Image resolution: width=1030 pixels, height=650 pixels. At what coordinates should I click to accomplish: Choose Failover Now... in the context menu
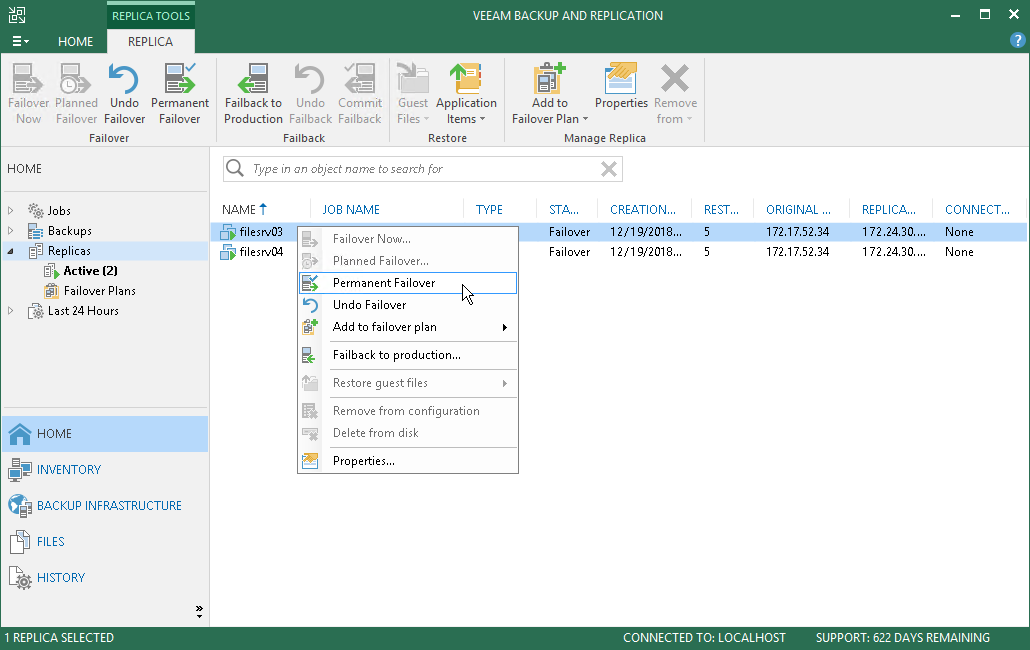[408, 239]
